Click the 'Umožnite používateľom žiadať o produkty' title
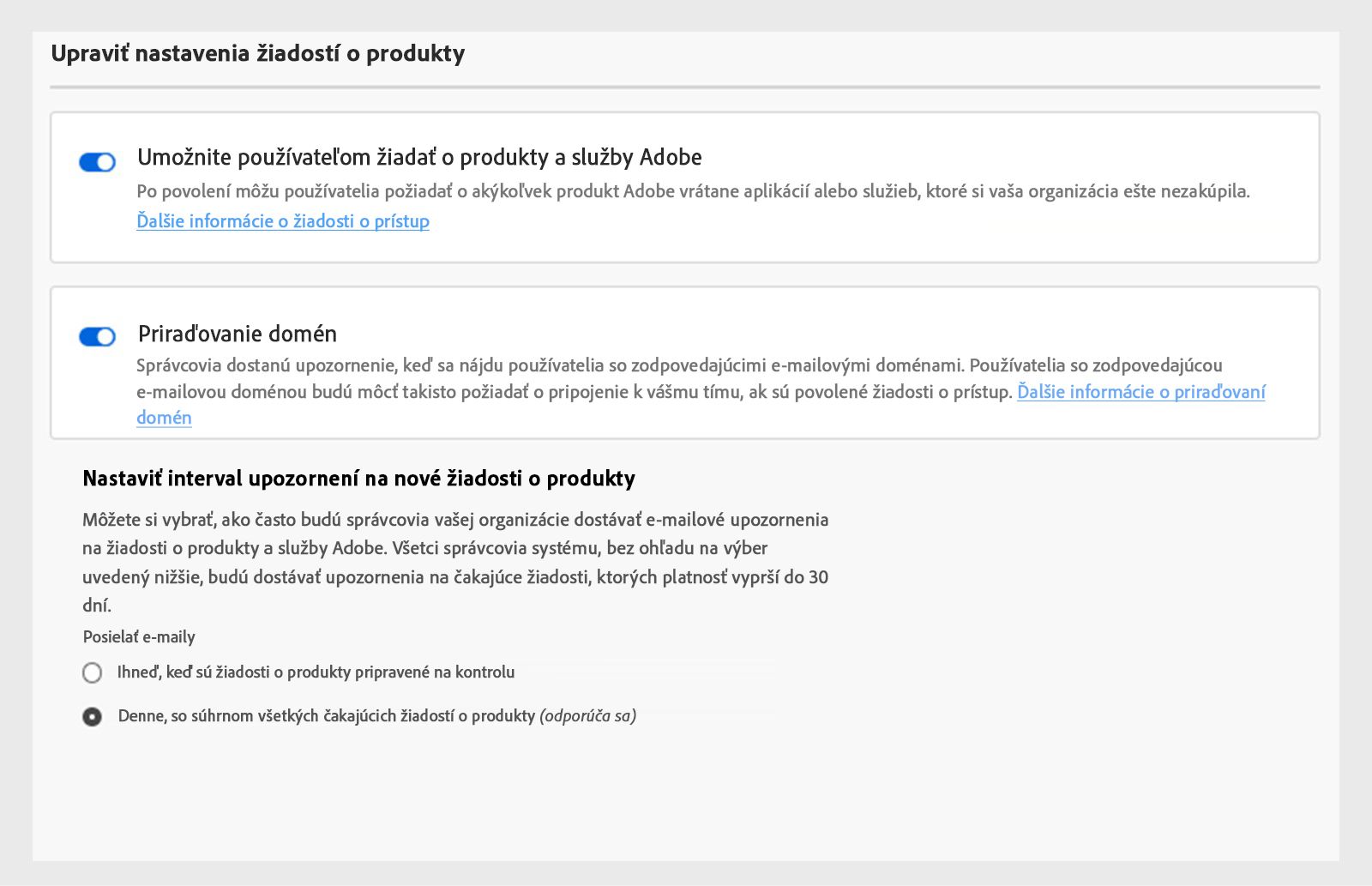Image resolution: width=1372 pixels, height=886 pixels. tap(419, 158)
